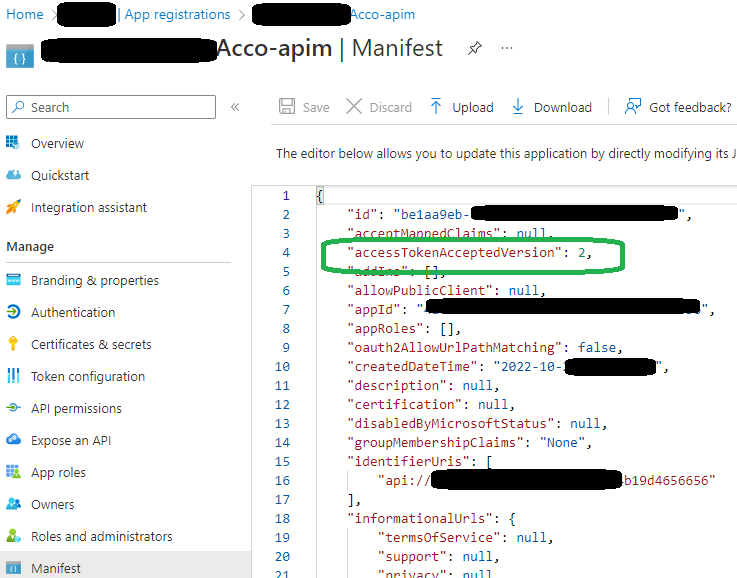Image resolution: width=737 pixels, height=578 pixels.
Task: Click the "termsOfService": null line
Action: (466, 537)
